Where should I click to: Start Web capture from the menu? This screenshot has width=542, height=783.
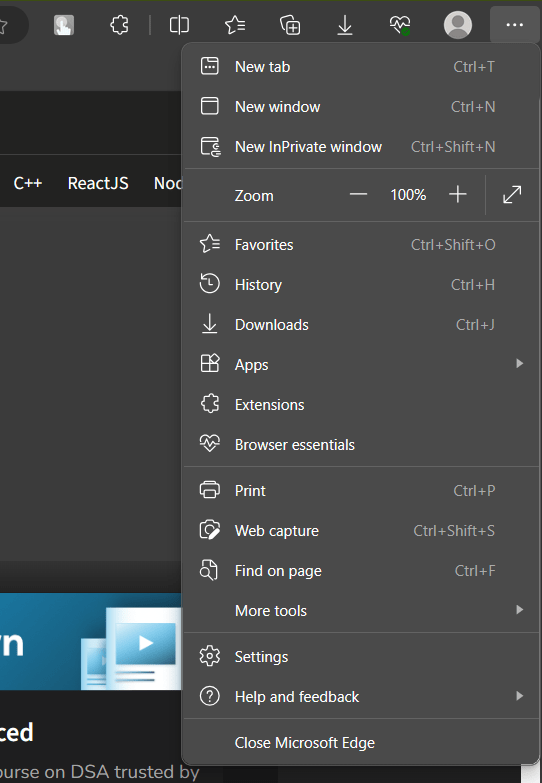(361, 530)
